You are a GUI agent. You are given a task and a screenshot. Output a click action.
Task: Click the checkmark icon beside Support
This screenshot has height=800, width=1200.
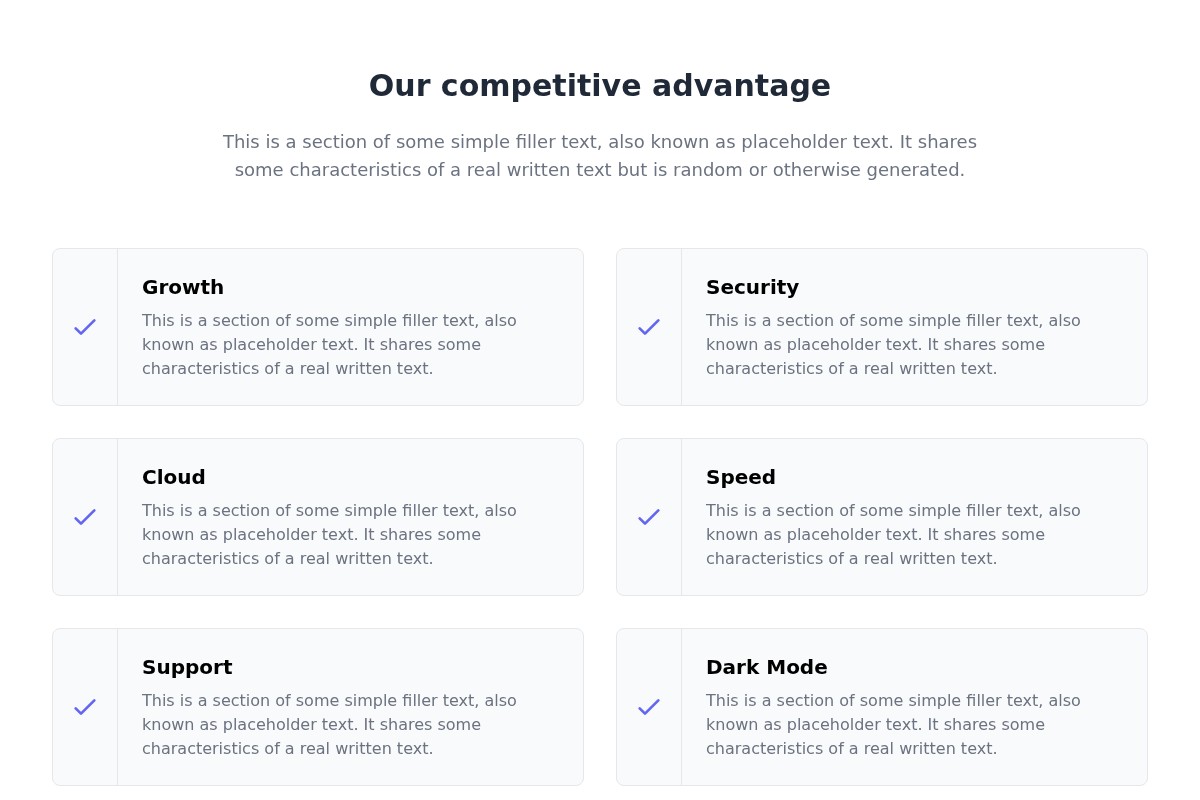(85, 707)
